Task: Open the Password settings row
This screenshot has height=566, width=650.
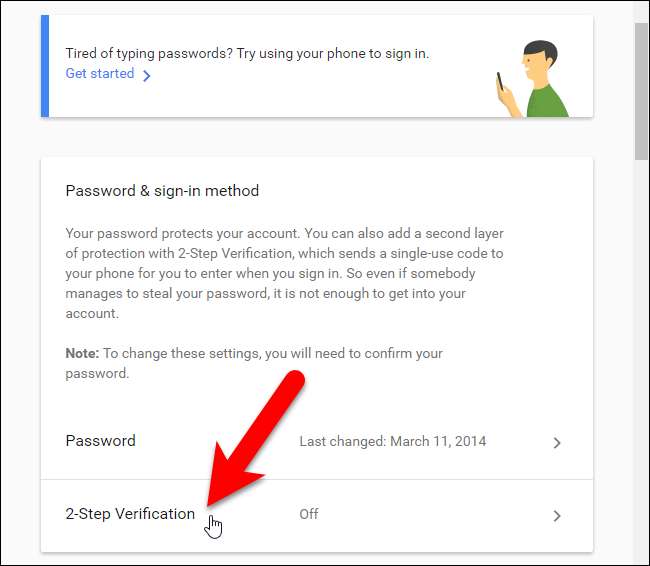Action: click(101, 441)
